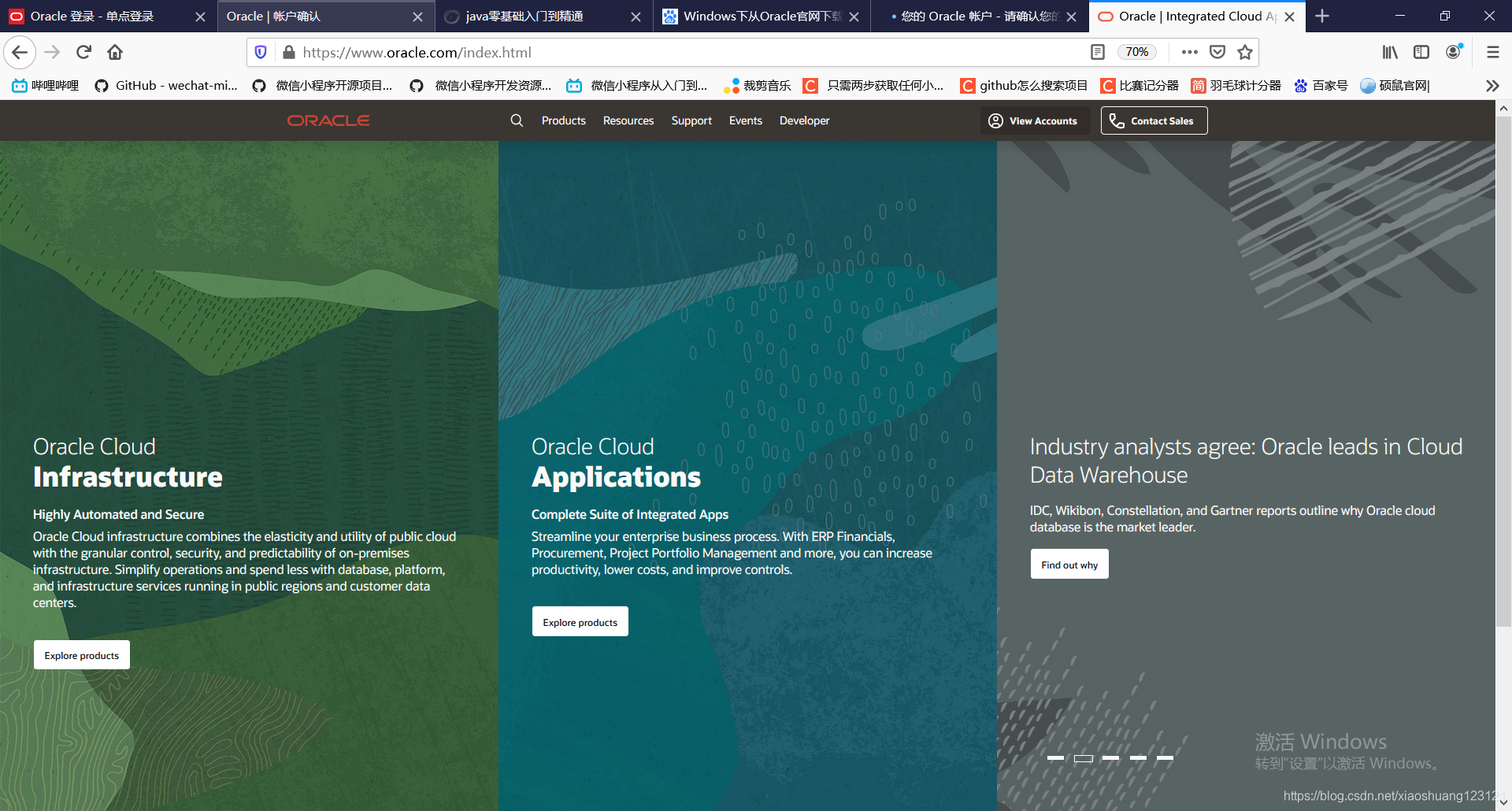Open the Support menu
Viewport: 1512px width, 811px height.
tap(691, 120)
